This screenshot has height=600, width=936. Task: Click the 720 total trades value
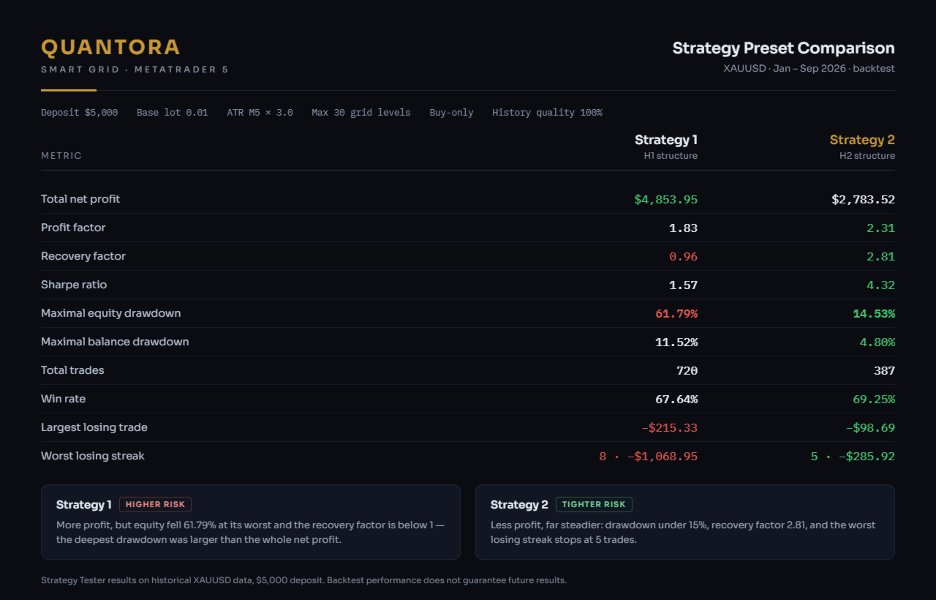[x=686, y=371]
